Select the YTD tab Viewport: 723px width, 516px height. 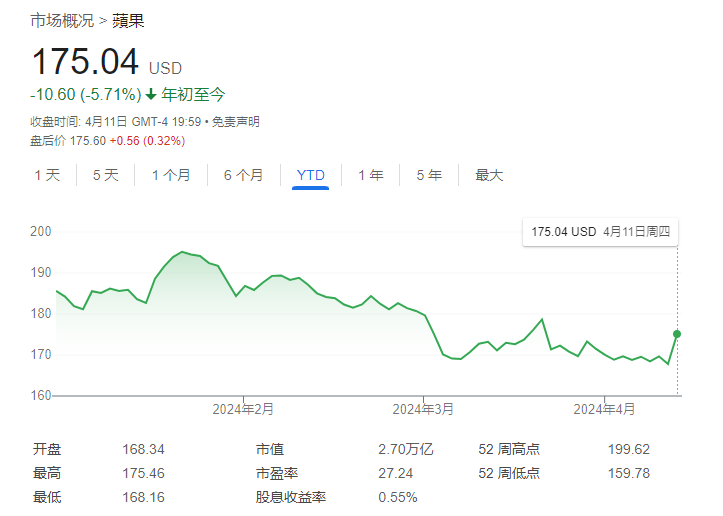pyautogui.click(x=311, y=175)
